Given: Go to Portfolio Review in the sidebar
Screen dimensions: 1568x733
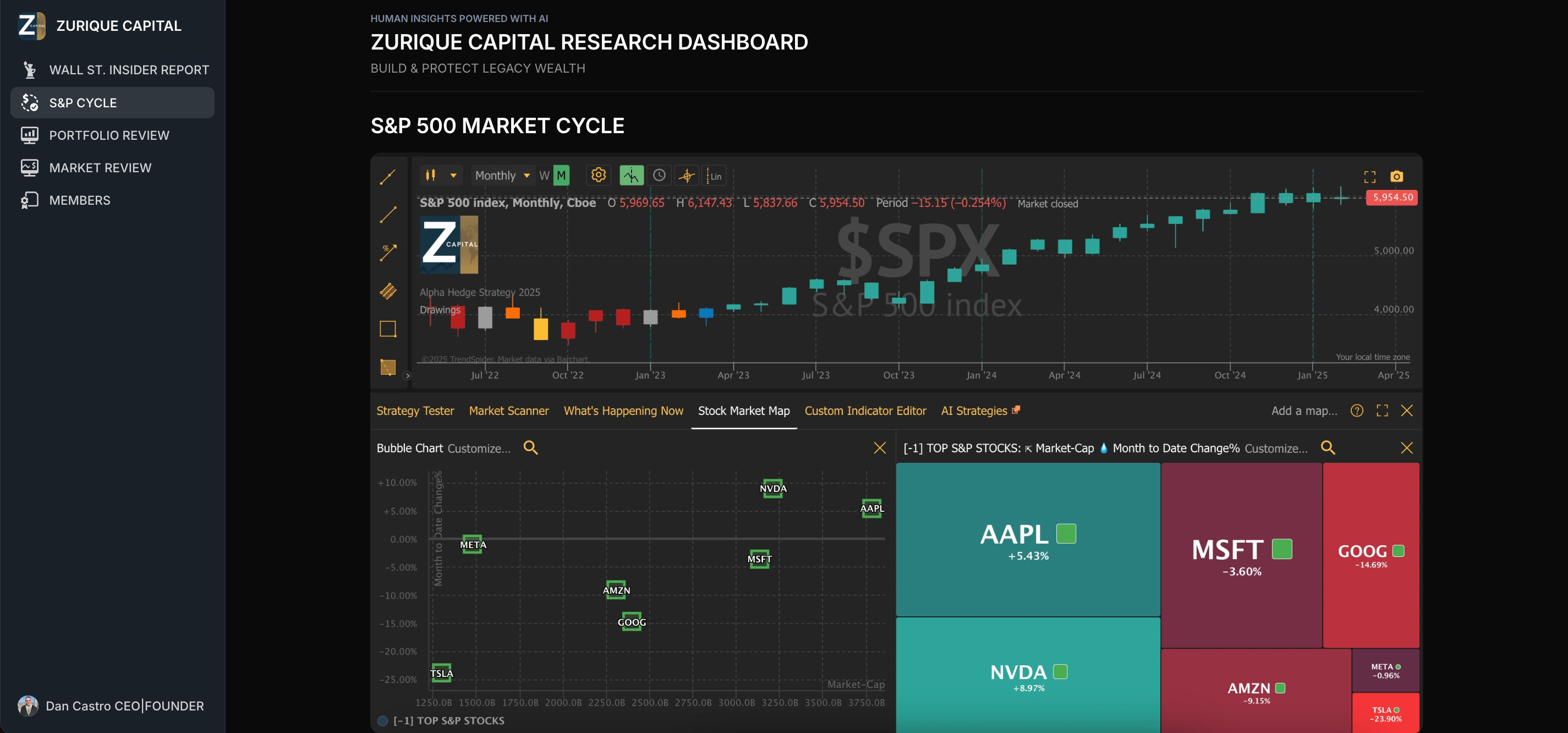Looking at the screenshot, I should 109,135.
